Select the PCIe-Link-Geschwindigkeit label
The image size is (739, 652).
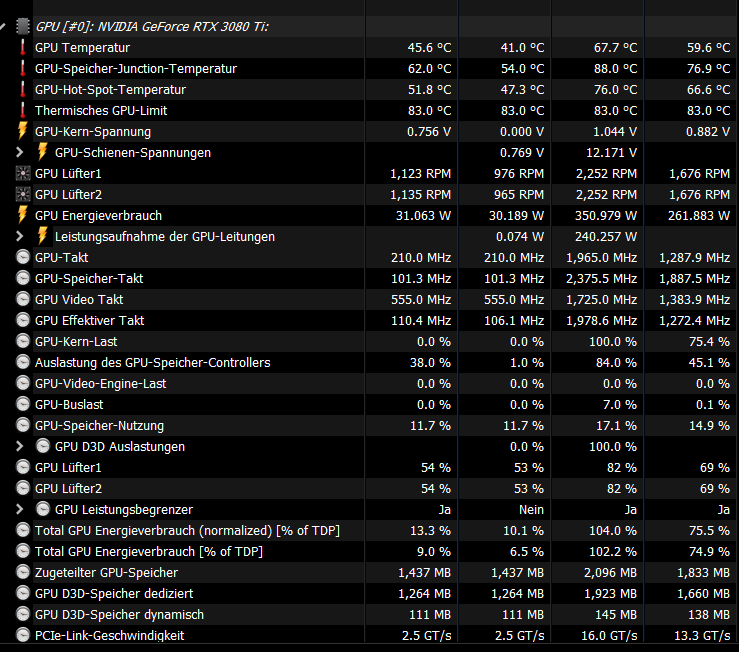(x=109, y=635)
